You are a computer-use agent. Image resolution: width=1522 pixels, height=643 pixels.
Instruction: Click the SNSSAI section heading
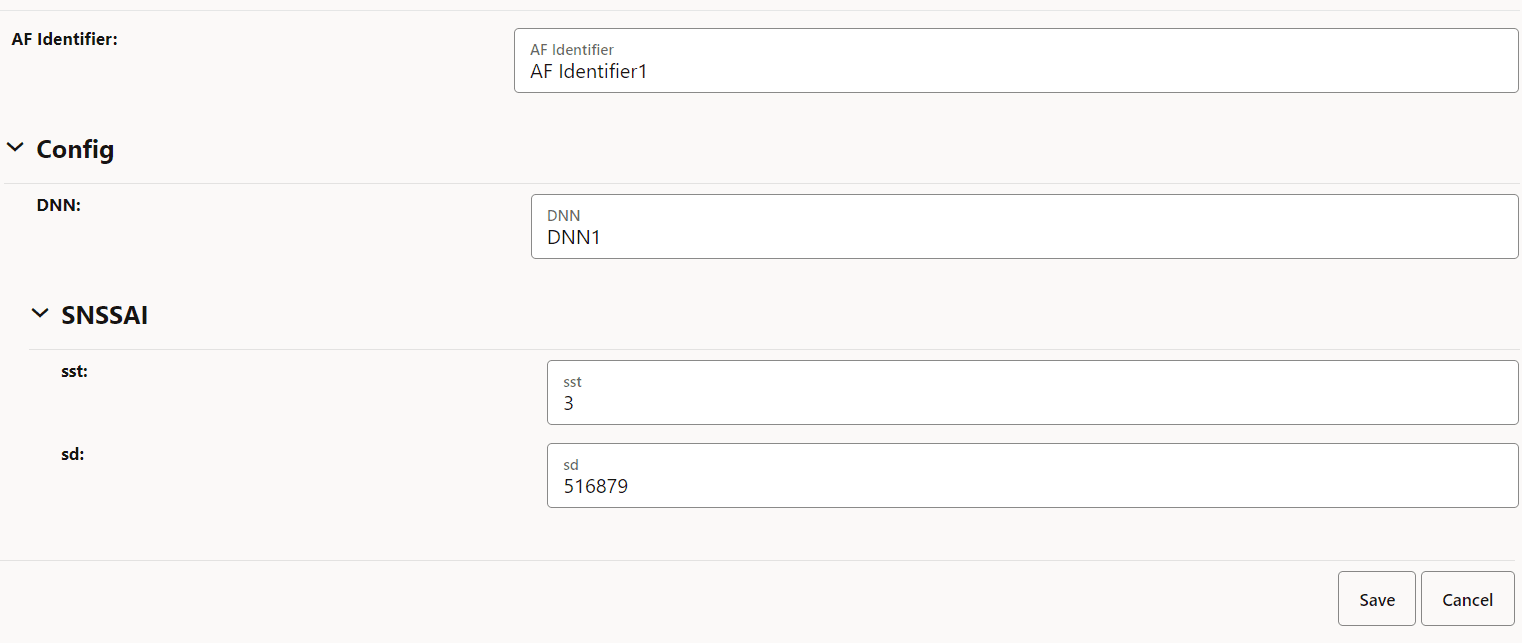coord(104,314)
